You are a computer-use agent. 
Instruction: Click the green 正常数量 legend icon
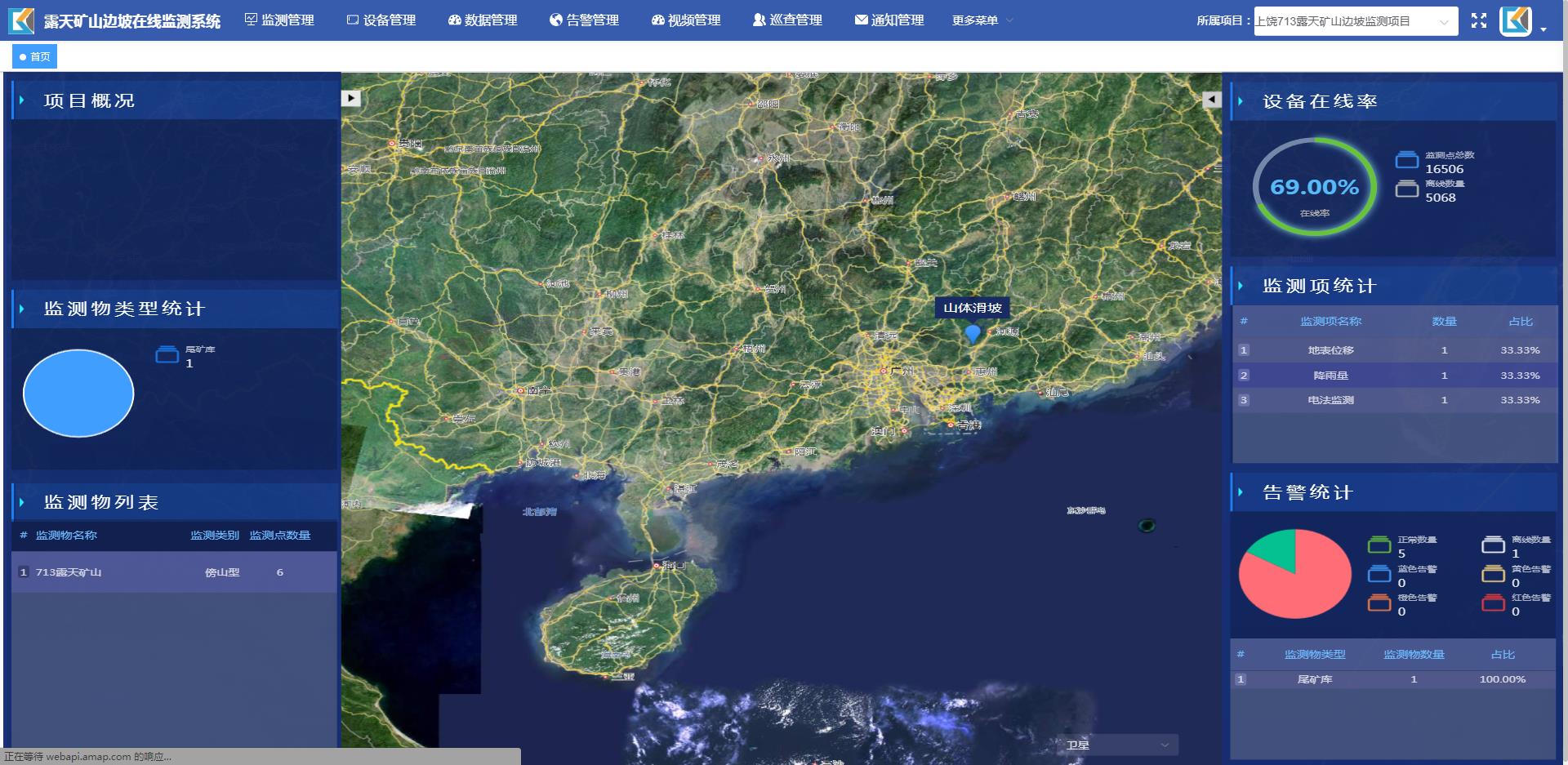tap(1379, 545)
